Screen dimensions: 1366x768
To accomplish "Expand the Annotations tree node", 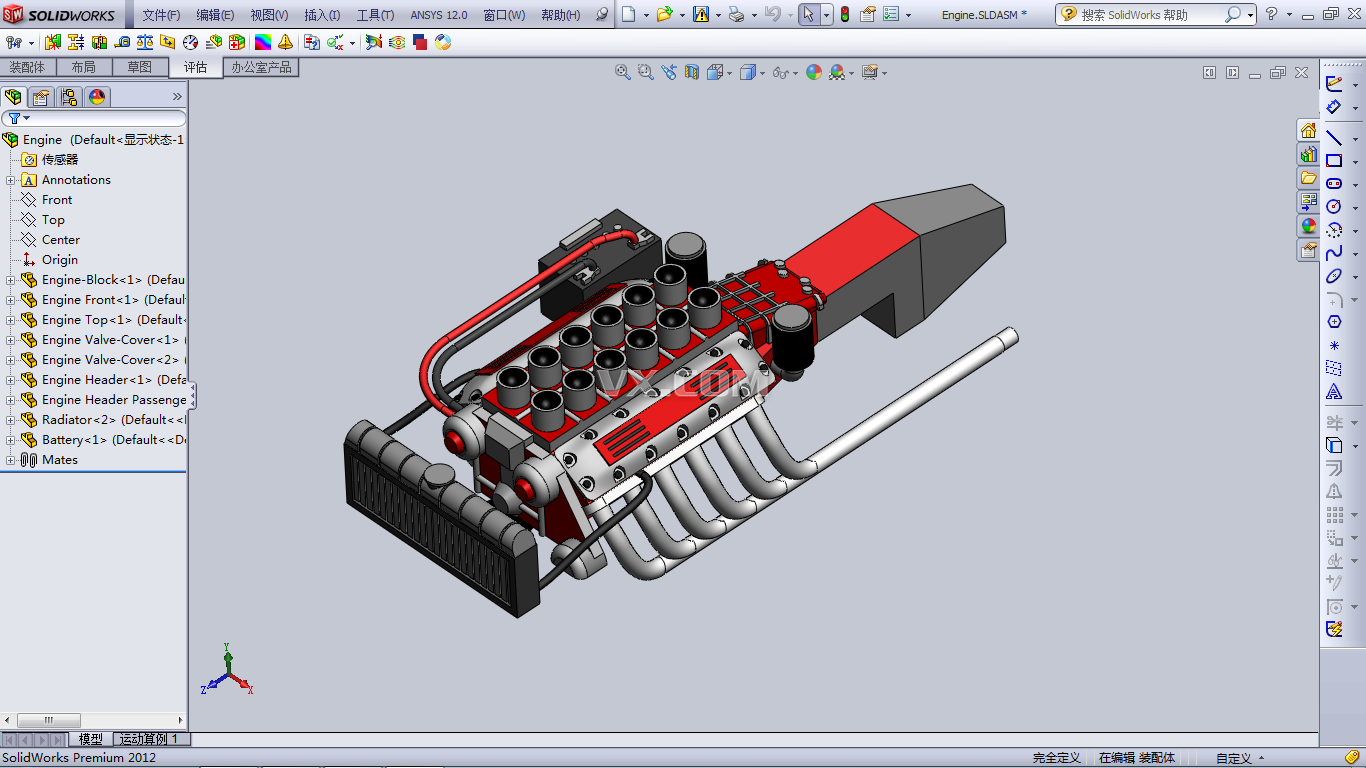I will (x=10, y=180).
